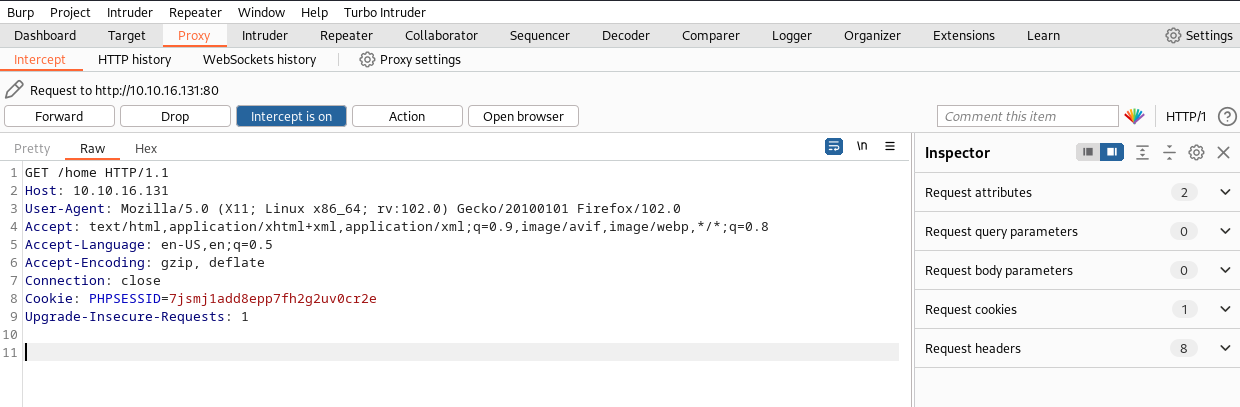Switch to the Comparer tab
Screen dimensions: 1240x407
[x=711, y=35]
